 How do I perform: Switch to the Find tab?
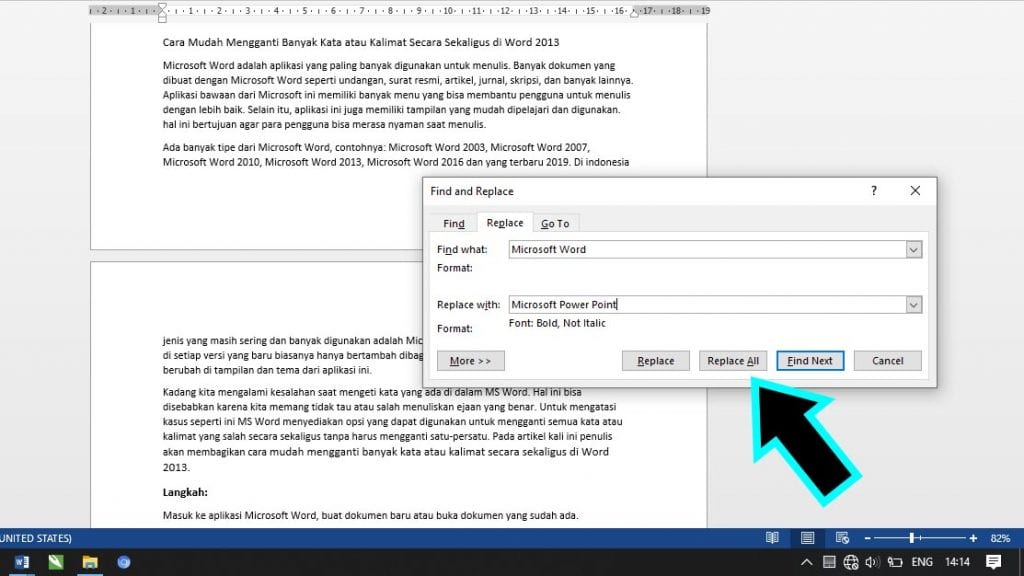(453, 223)
